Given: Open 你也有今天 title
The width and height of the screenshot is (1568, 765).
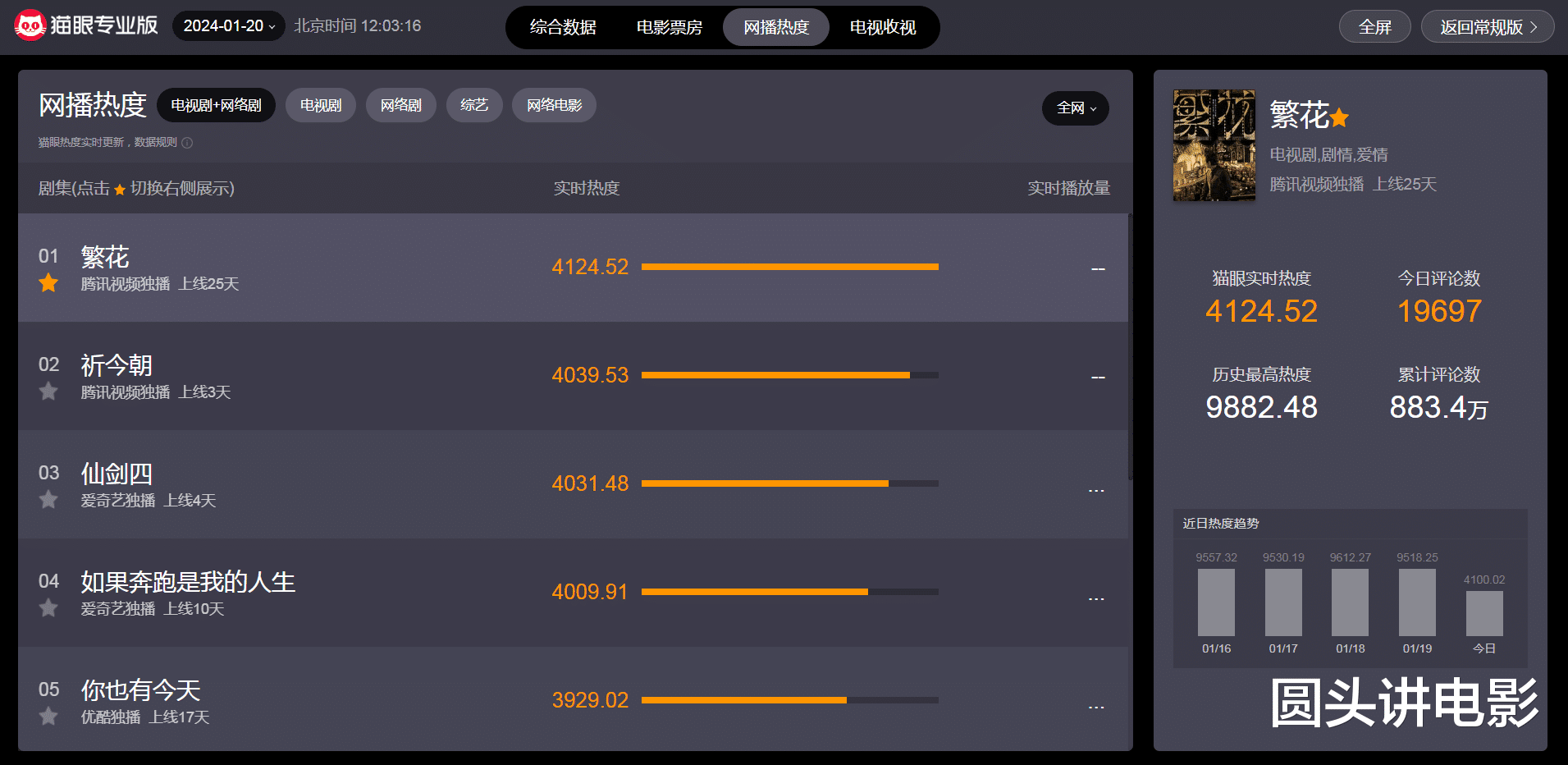Looking at the screenshot, I should point(140,690).
